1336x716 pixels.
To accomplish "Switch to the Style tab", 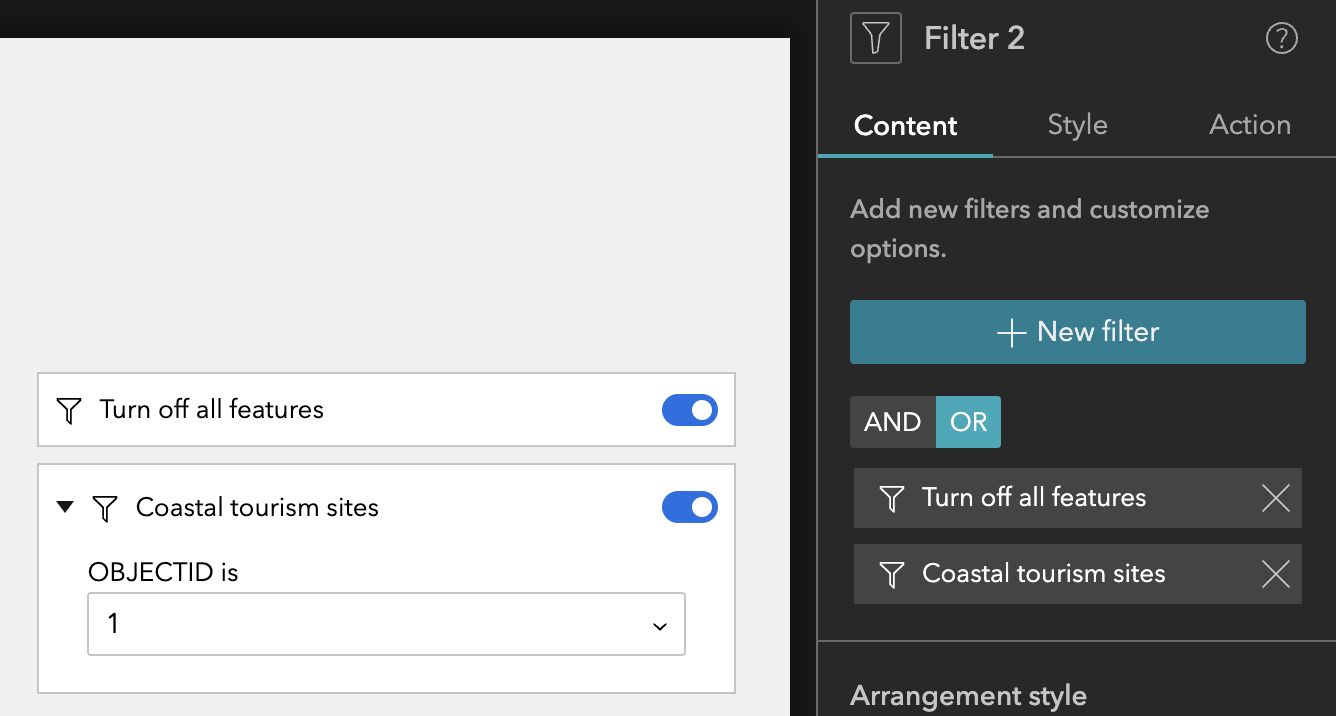I will 1077,125.
